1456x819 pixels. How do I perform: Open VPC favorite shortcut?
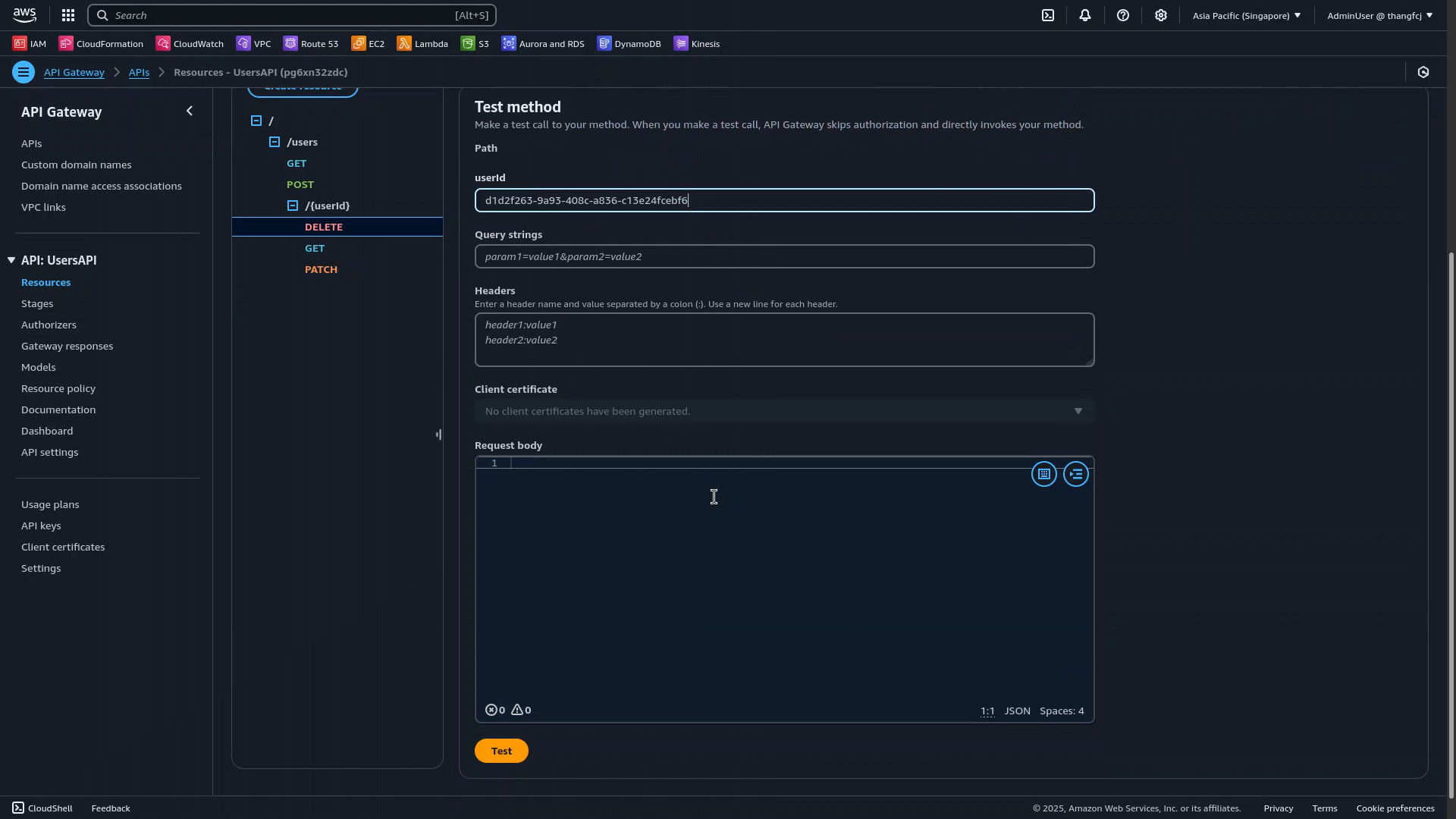point(253,44)
